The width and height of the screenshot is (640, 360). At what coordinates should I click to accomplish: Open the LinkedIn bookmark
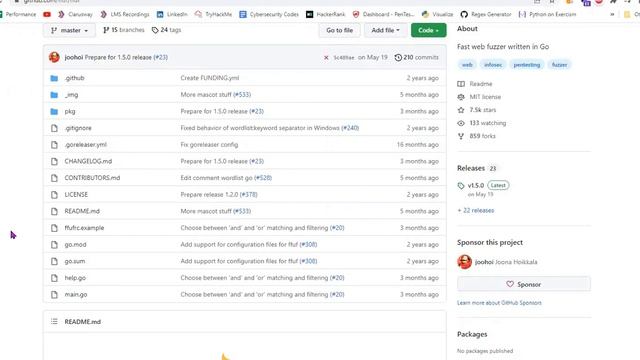click(x=172, y=14)
